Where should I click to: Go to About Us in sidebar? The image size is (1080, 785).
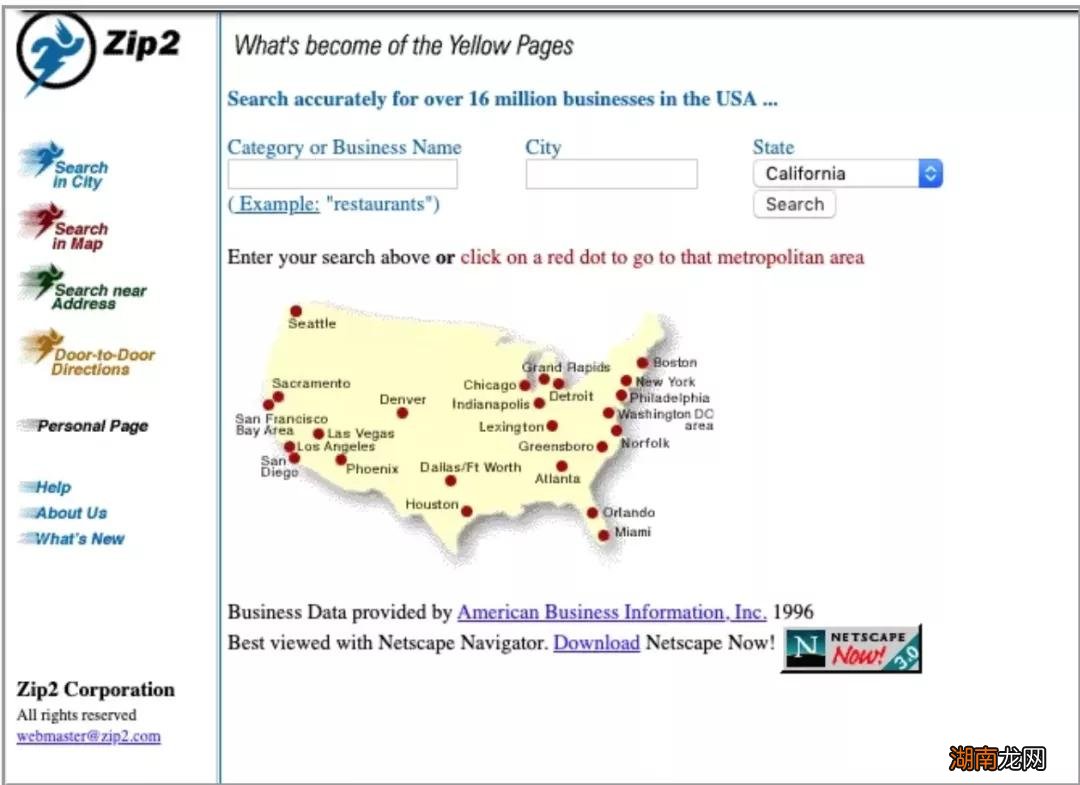(x=71, y=513)
